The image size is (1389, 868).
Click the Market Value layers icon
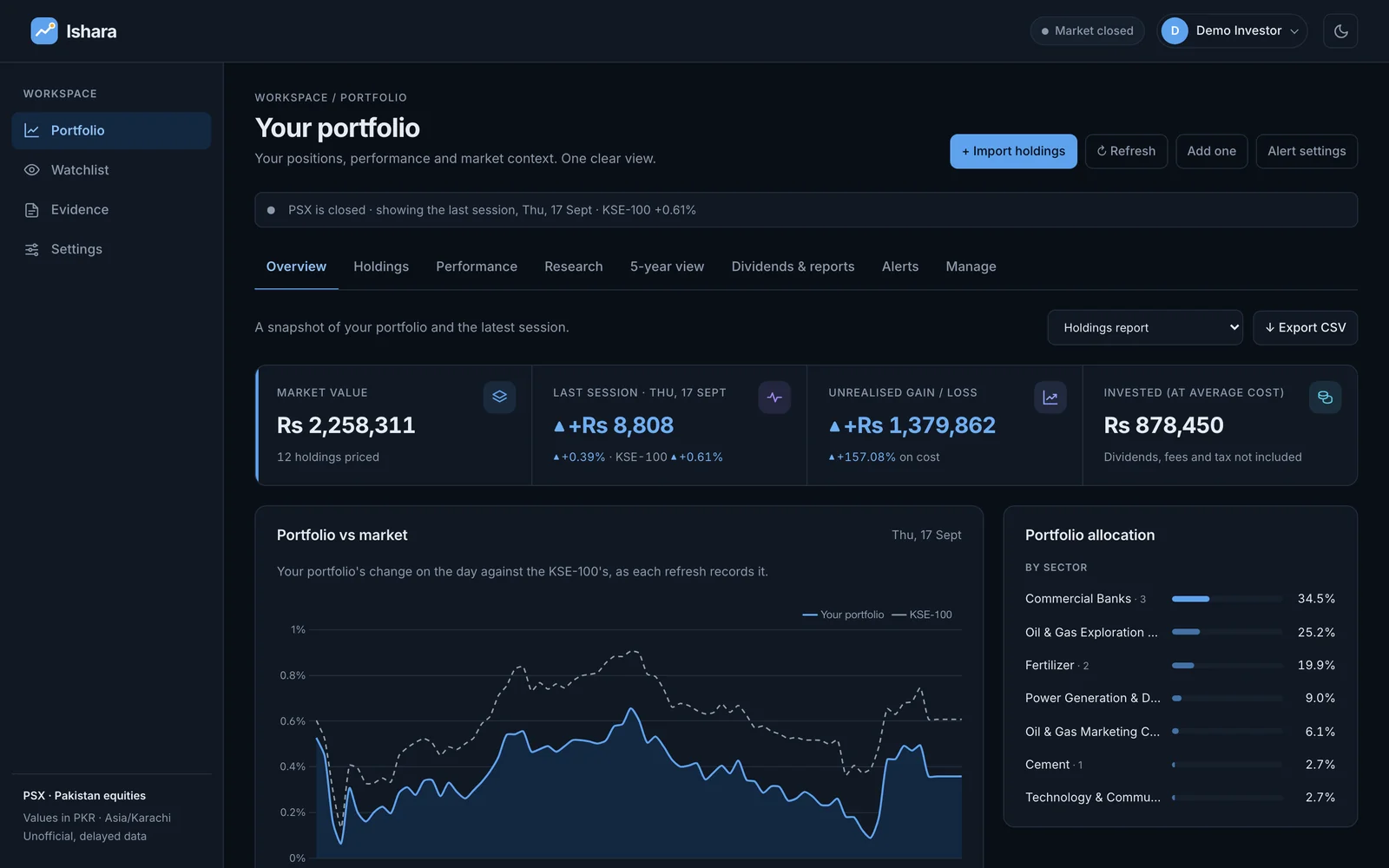(x=499, y=398)
